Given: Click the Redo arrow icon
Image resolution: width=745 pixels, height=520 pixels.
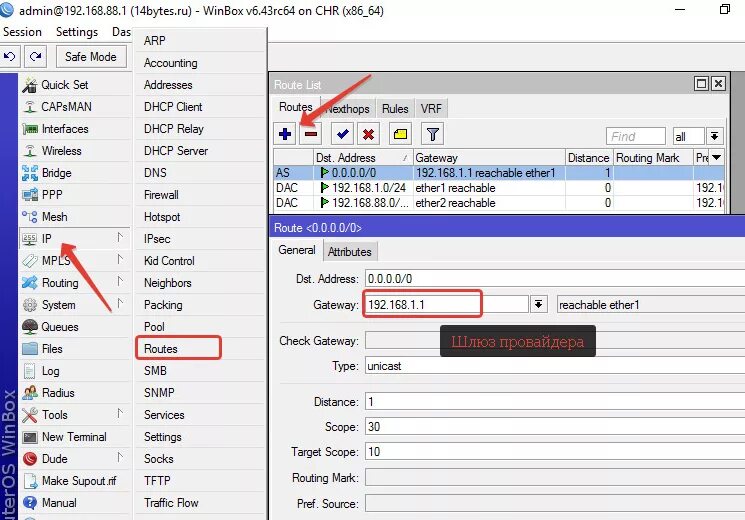Looking at the screenshot, I should [x=36, y=57].
